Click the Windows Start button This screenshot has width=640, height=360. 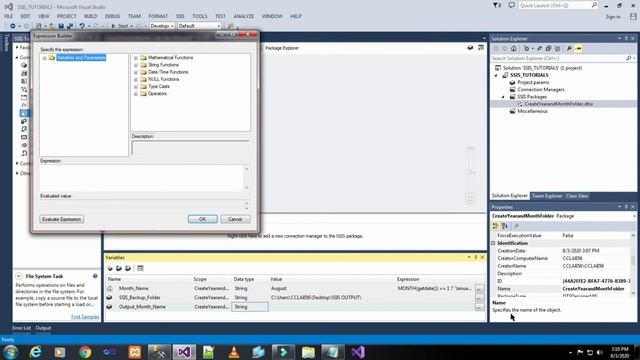click(11, 352)
